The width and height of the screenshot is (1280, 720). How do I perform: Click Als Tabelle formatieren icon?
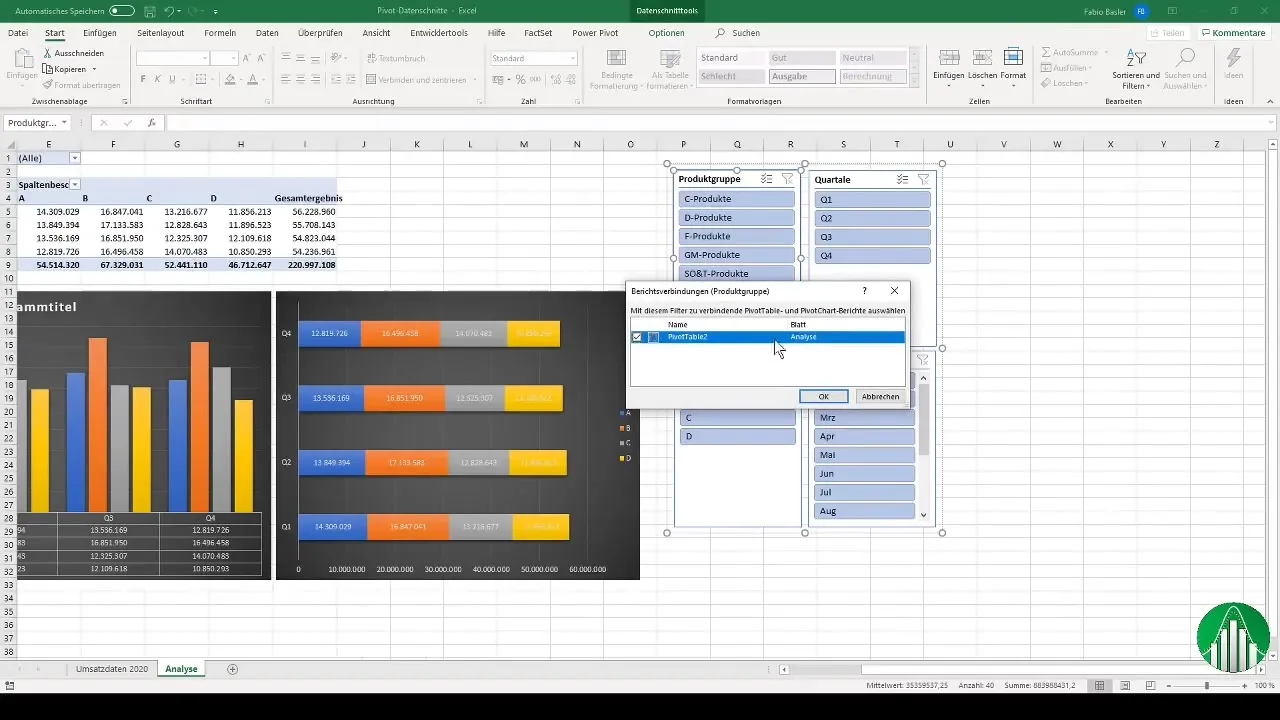pyautogui.click(x=671, y=57)
